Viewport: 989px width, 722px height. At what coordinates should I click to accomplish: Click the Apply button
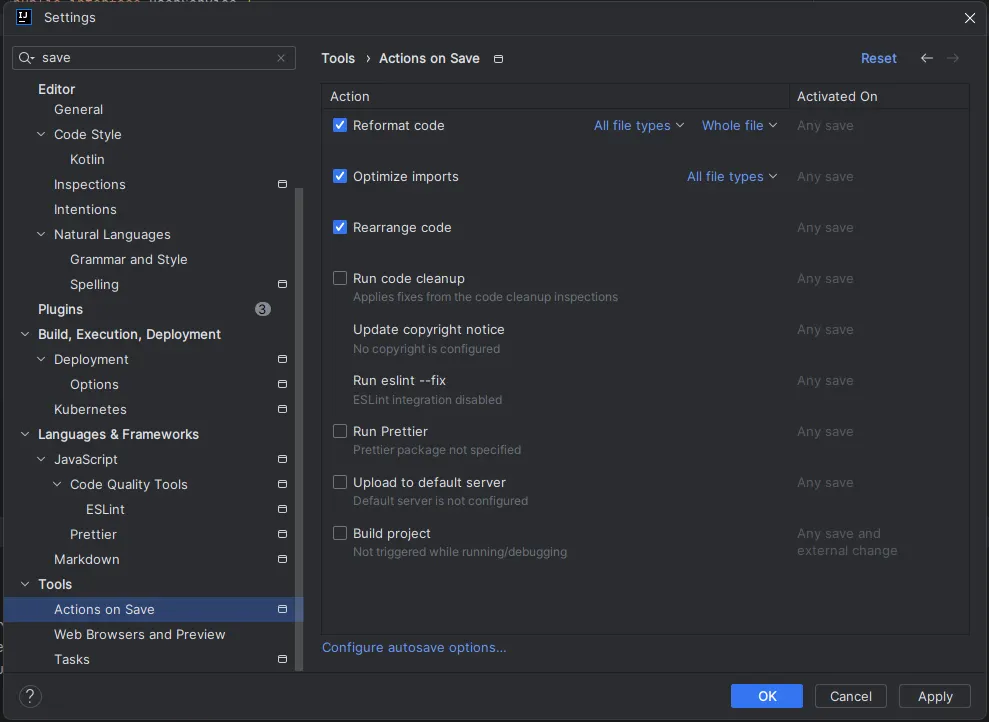(935, 696)
